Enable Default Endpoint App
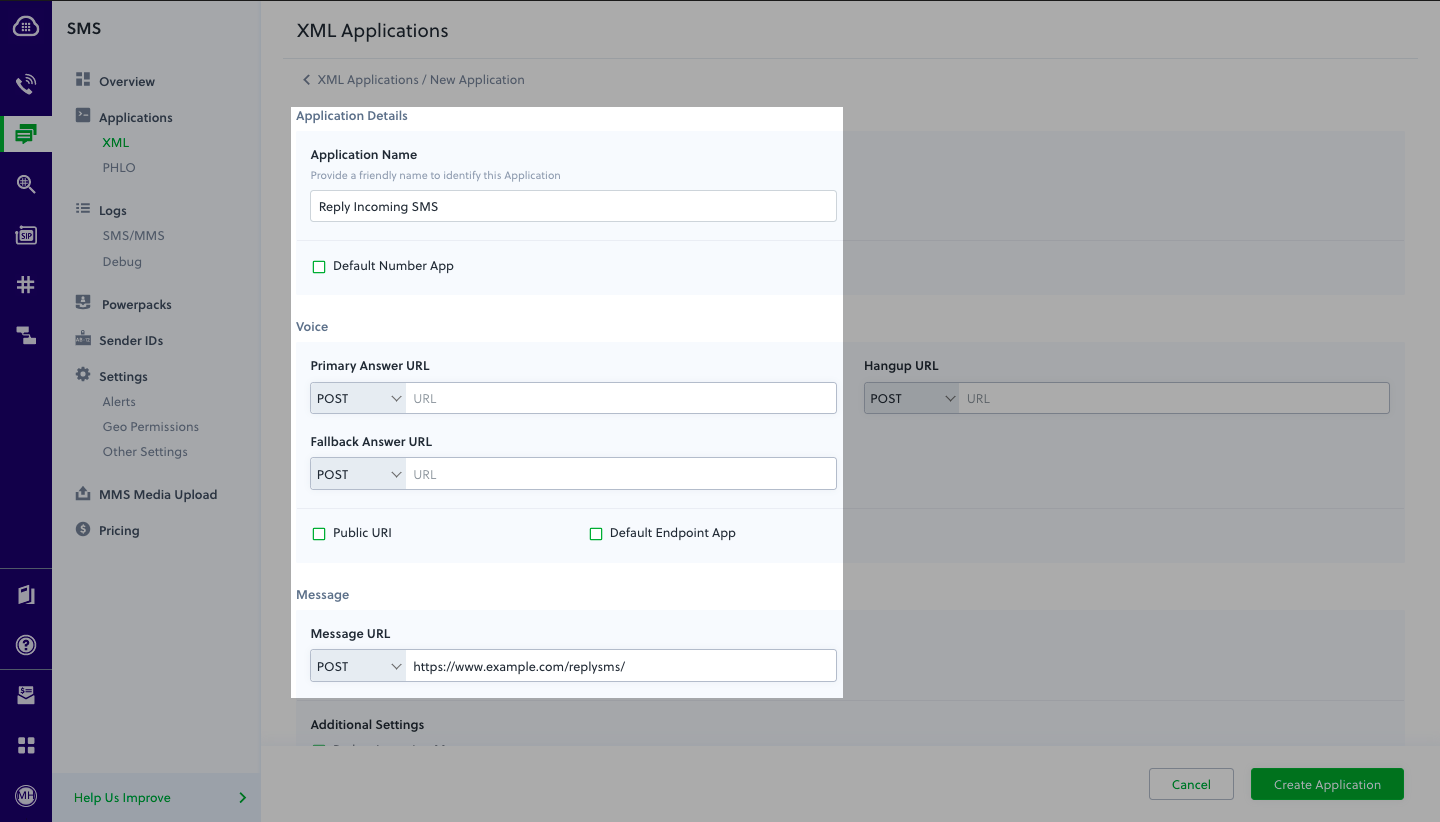Image resolution: width=1440 pixels, height=822 pixels. pyautogui.click(x=596, y=533)
